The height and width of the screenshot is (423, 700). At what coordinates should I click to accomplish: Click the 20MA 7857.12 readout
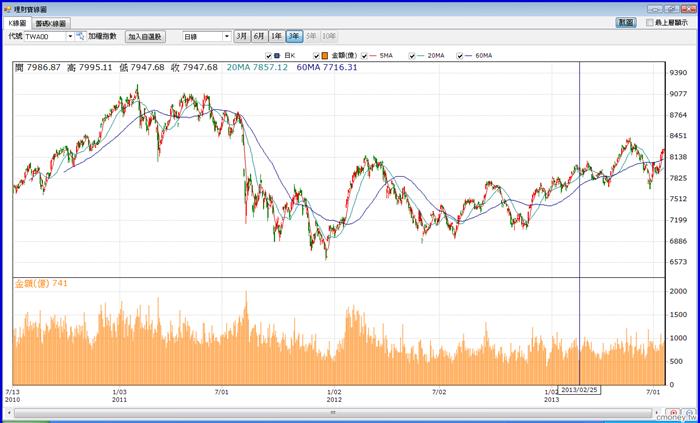257,67
